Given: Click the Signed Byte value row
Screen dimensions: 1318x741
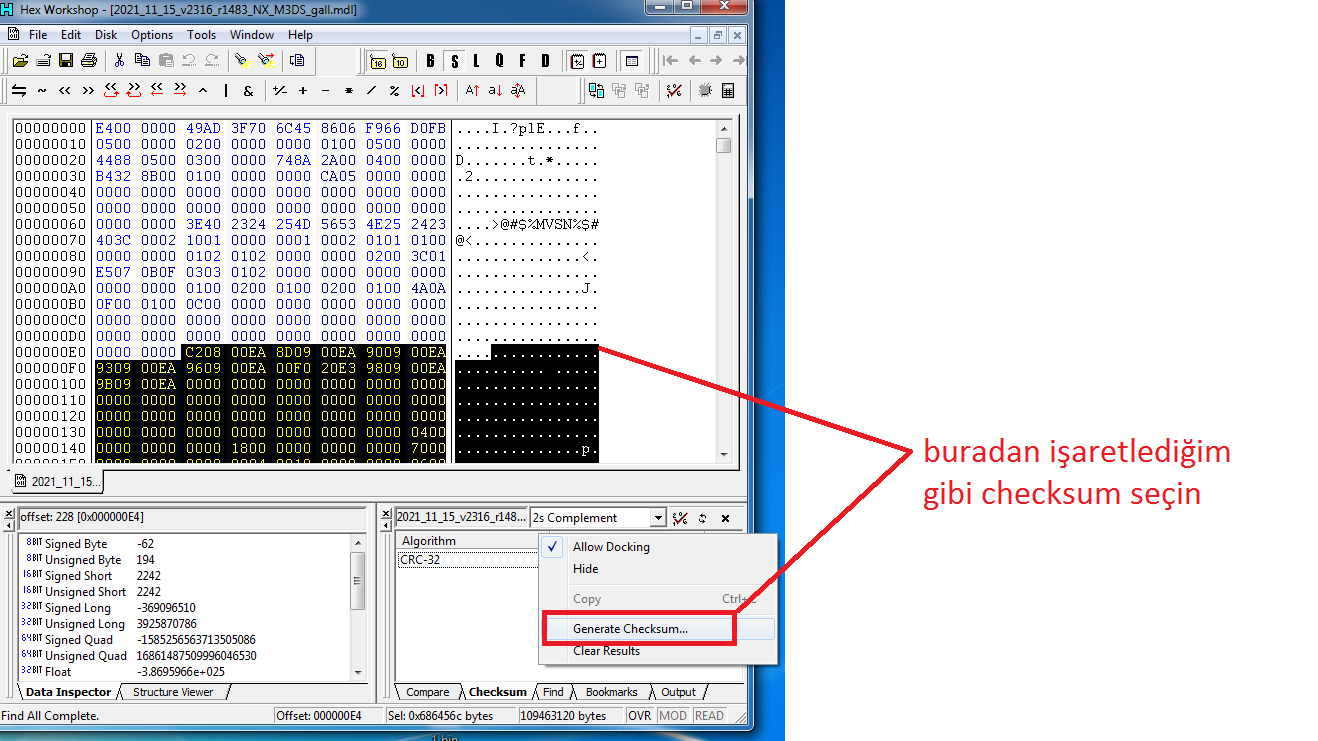Looking at the screenshot, I should [x=185, y=544].
